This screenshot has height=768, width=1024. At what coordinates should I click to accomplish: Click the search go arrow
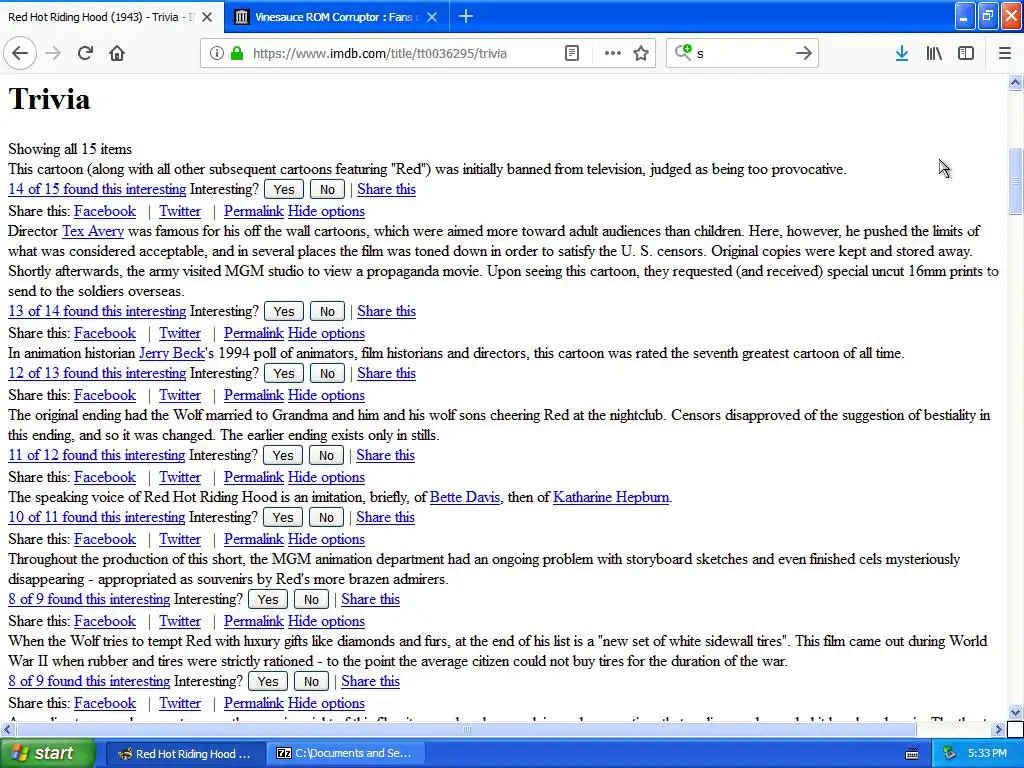coord(804,54)
